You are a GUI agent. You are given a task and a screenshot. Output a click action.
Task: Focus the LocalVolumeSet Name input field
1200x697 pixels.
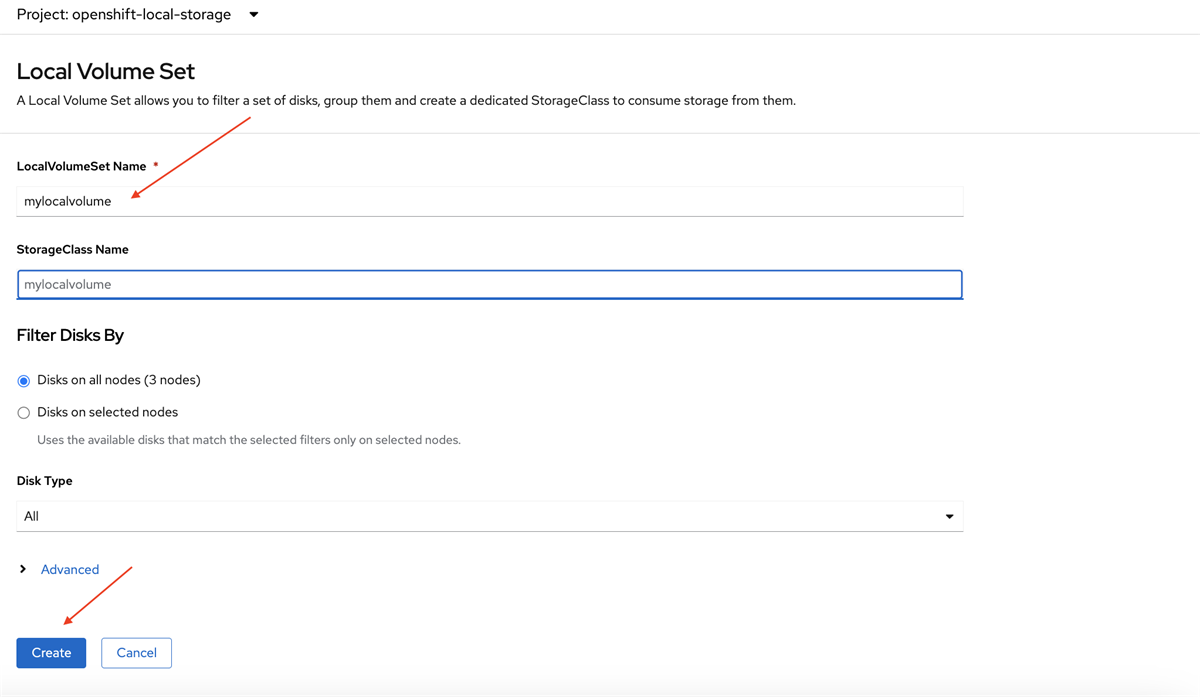tap(490, 201)
